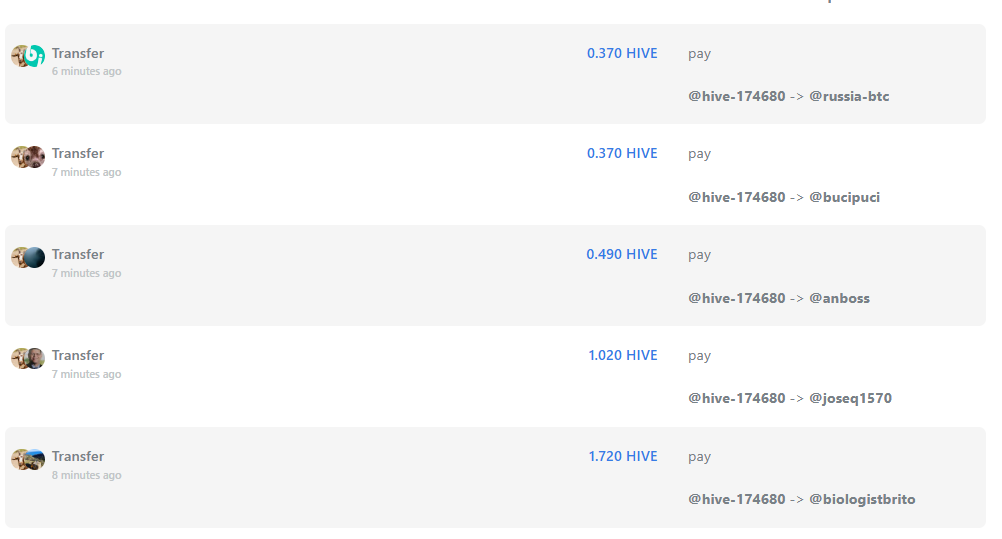Open the @biologistbrito account link
1002x539 pixels.
coord(862,499)
